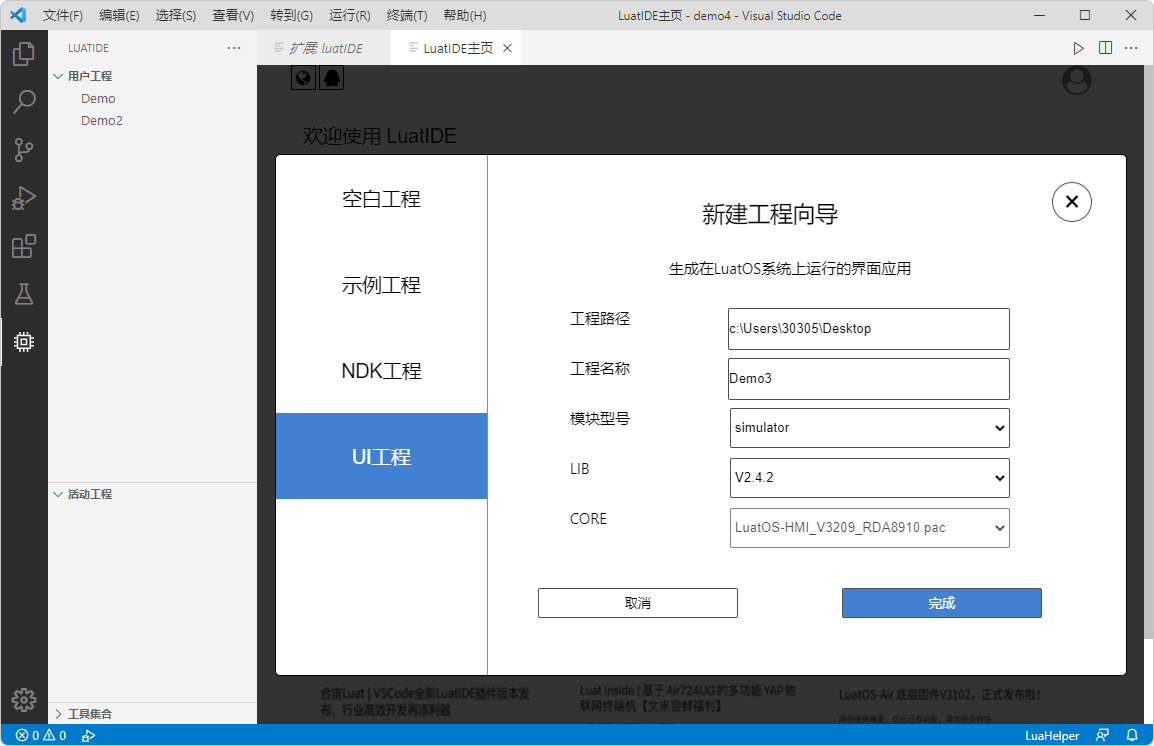Image resolution: width=1154 pixels, height=746 pixels.
Task: Click the debug launch icon in status bar
Action: tap(88, 735)
